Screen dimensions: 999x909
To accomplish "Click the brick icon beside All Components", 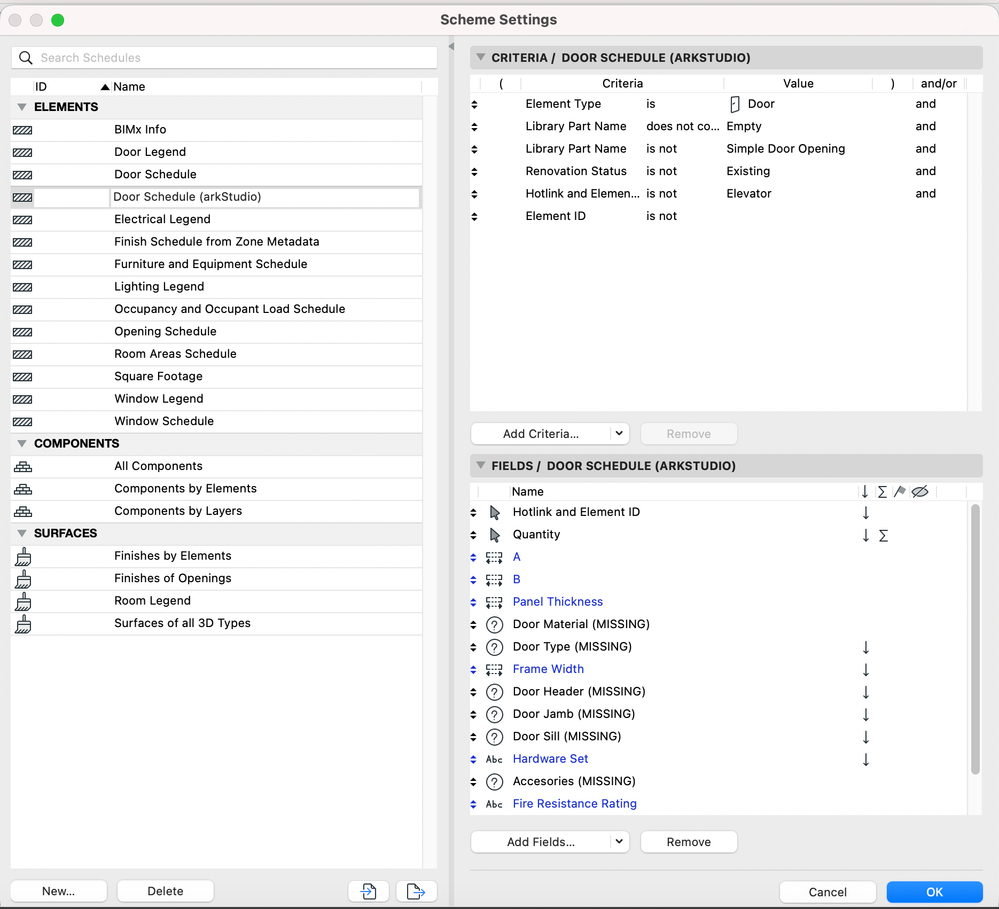I will 23,467.
